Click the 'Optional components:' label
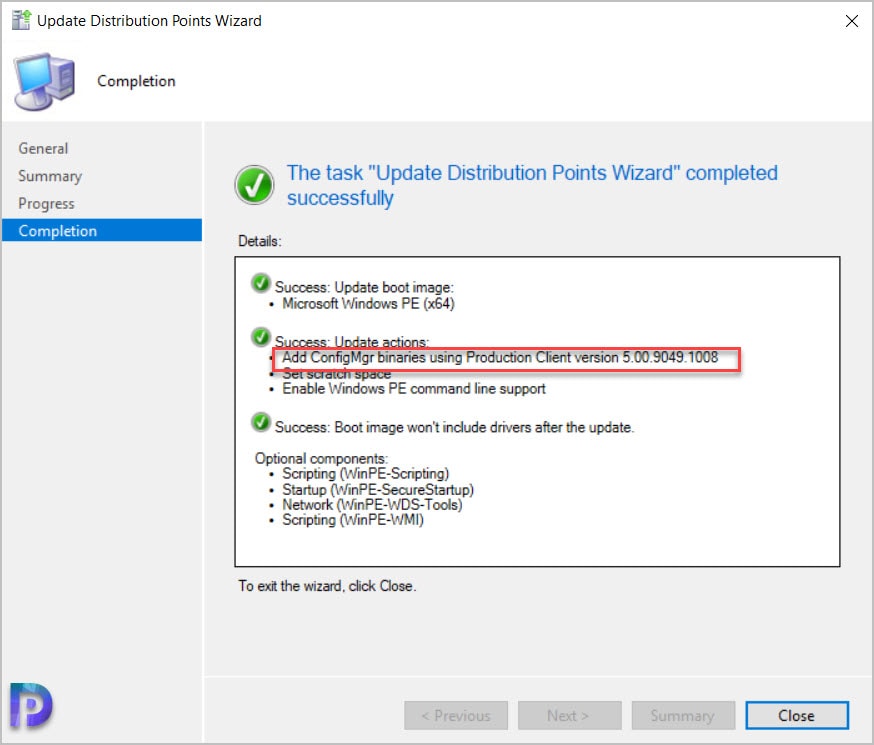This screenshot has height=745, width=874. click(321, 458)
